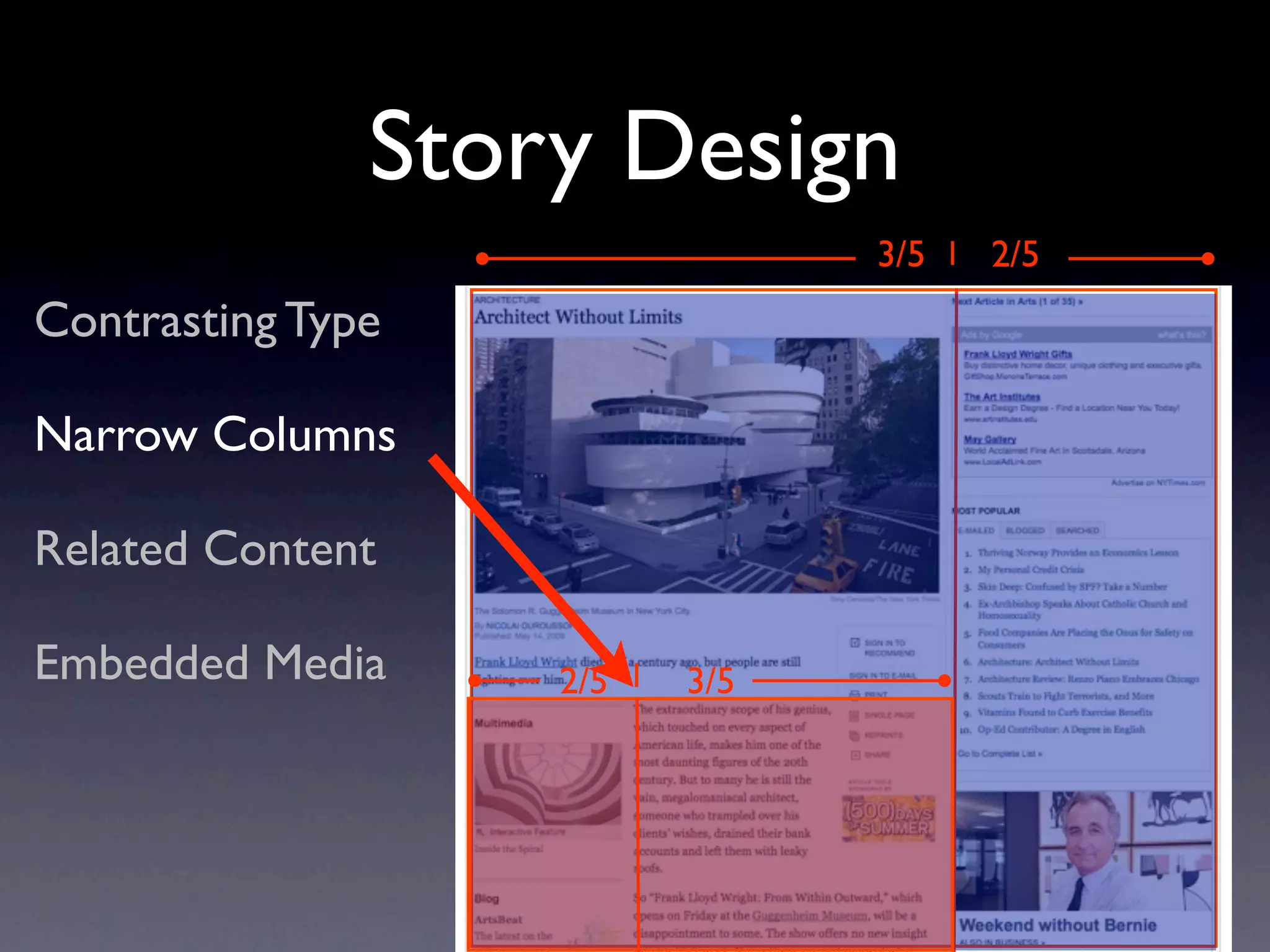1270x952 pixels.
Task: Click the Narrow Columns bullet
Action: [x=215, y=434]
